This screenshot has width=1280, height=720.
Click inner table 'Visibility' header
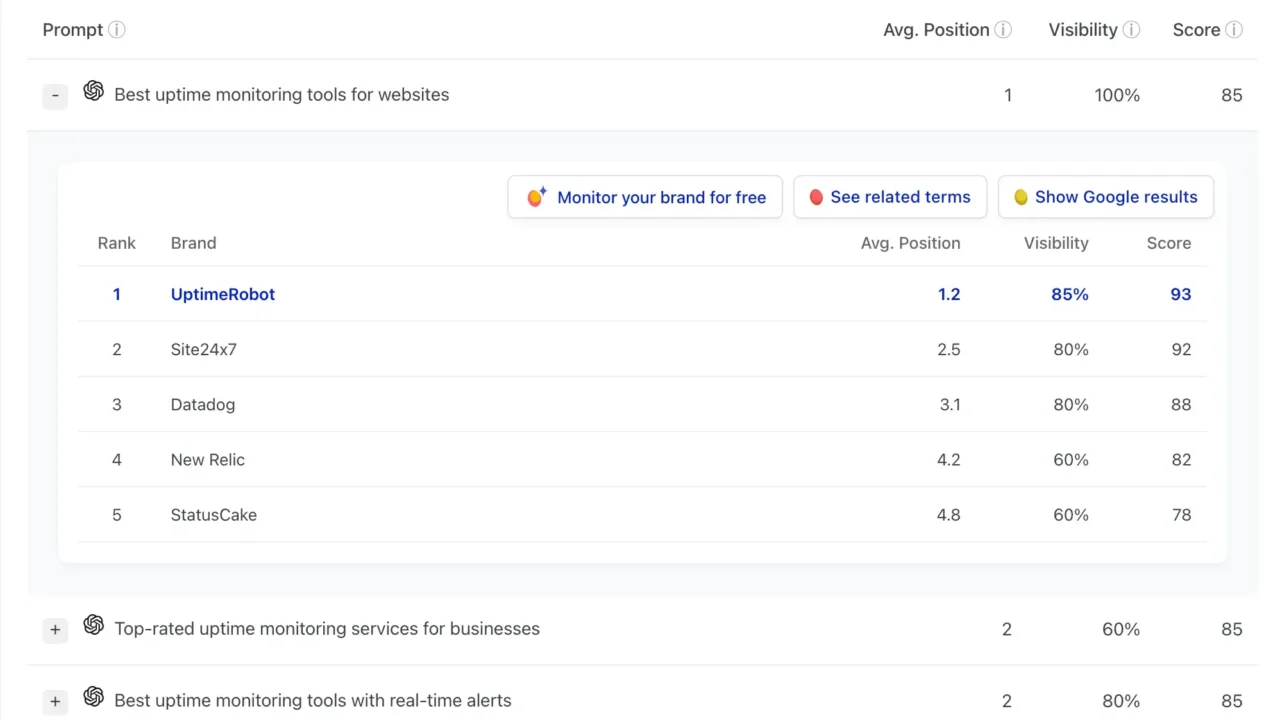pos(1056,243)
